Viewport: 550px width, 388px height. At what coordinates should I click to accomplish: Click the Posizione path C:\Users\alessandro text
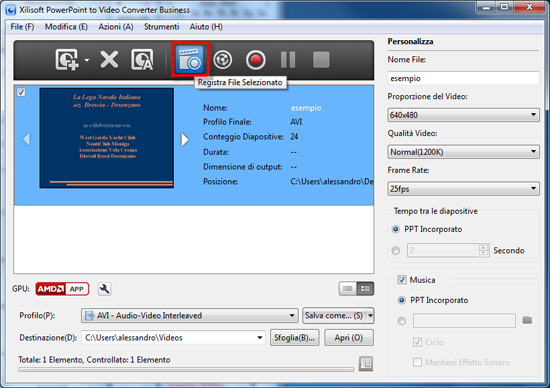tap(331, 181)
